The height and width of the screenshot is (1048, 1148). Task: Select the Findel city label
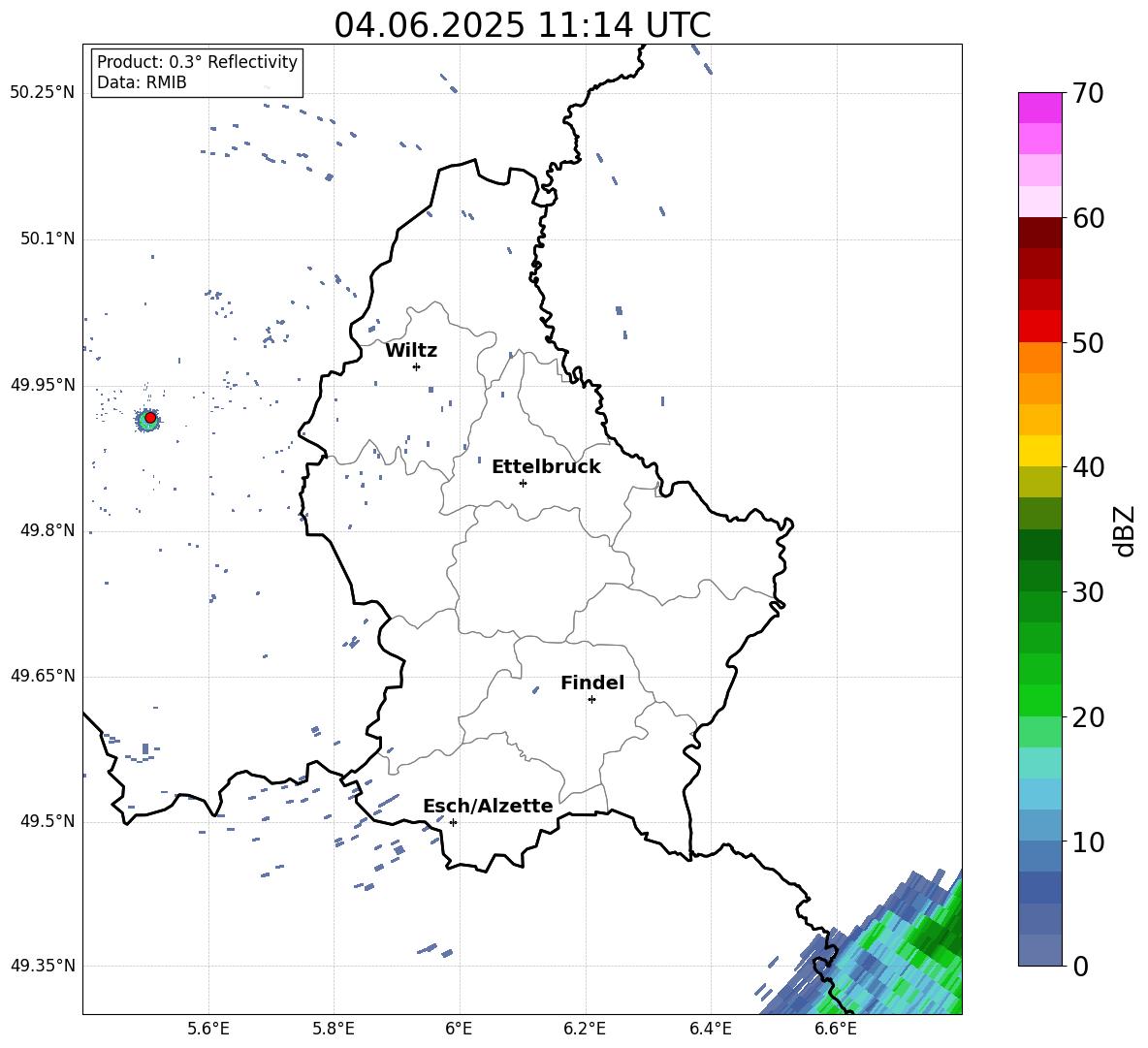click(x=592, y=683)
